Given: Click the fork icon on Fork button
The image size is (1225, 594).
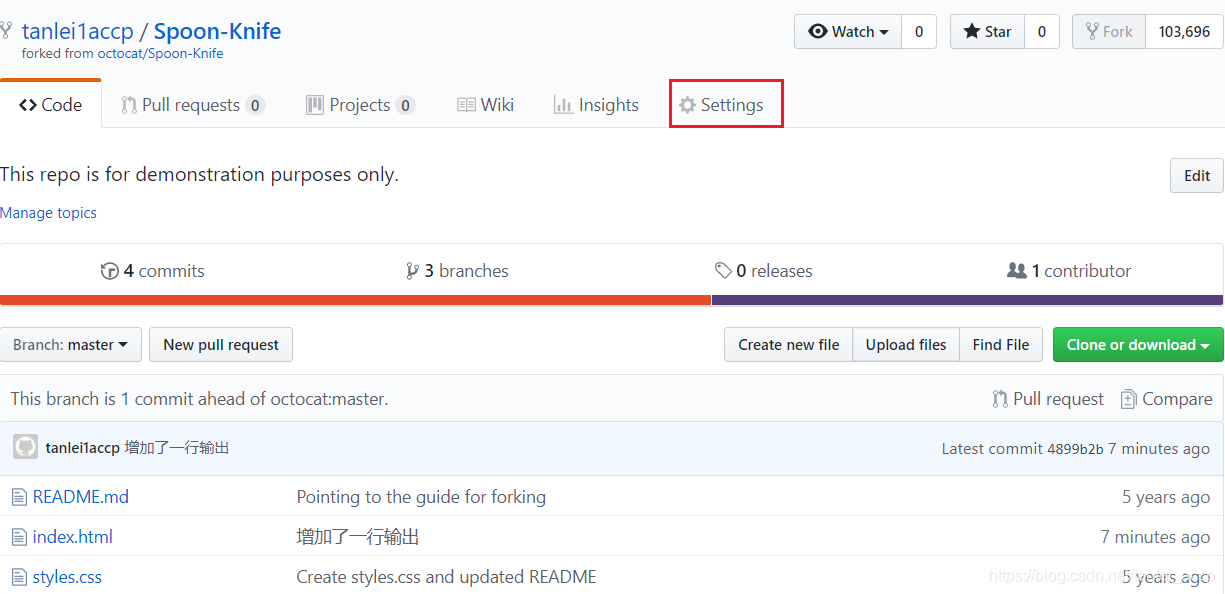Looking at the screenshot, I should coord(1092,32).
